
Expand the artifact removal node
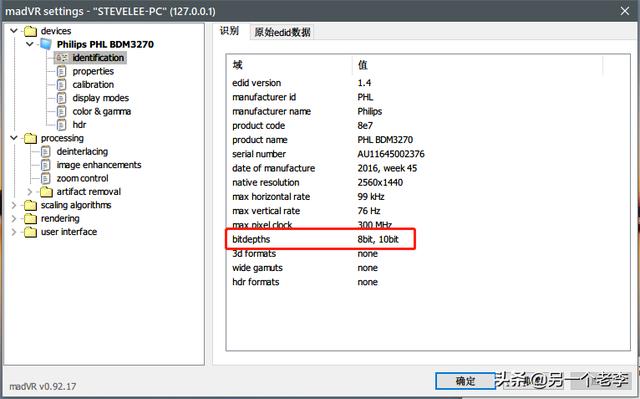point(30,191)
